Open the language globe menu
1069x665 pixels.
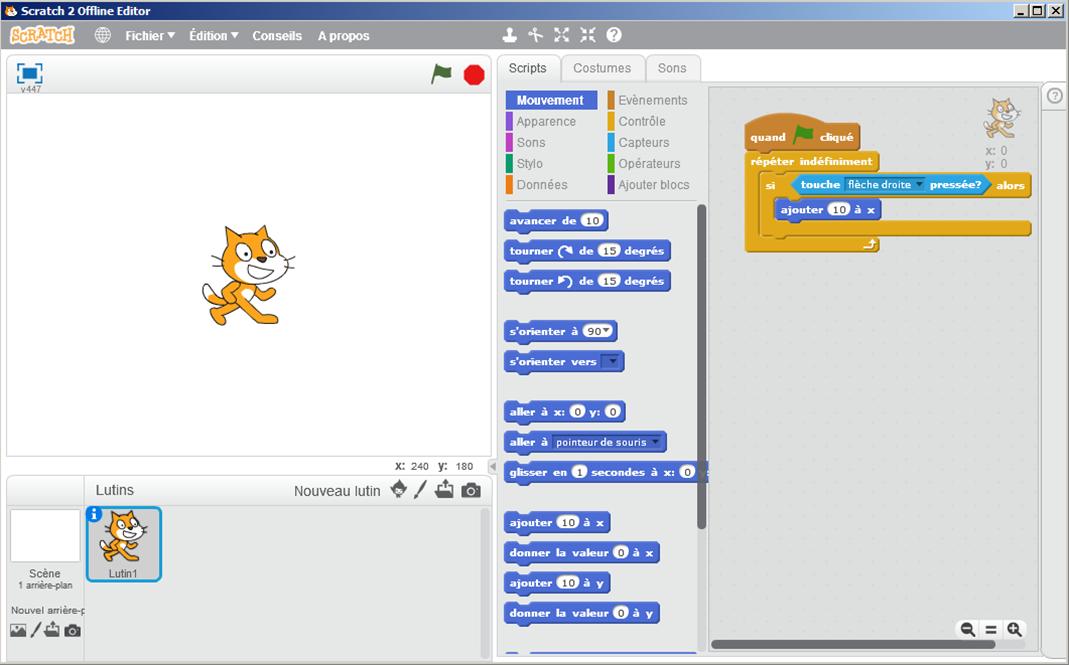pos(103,35)
